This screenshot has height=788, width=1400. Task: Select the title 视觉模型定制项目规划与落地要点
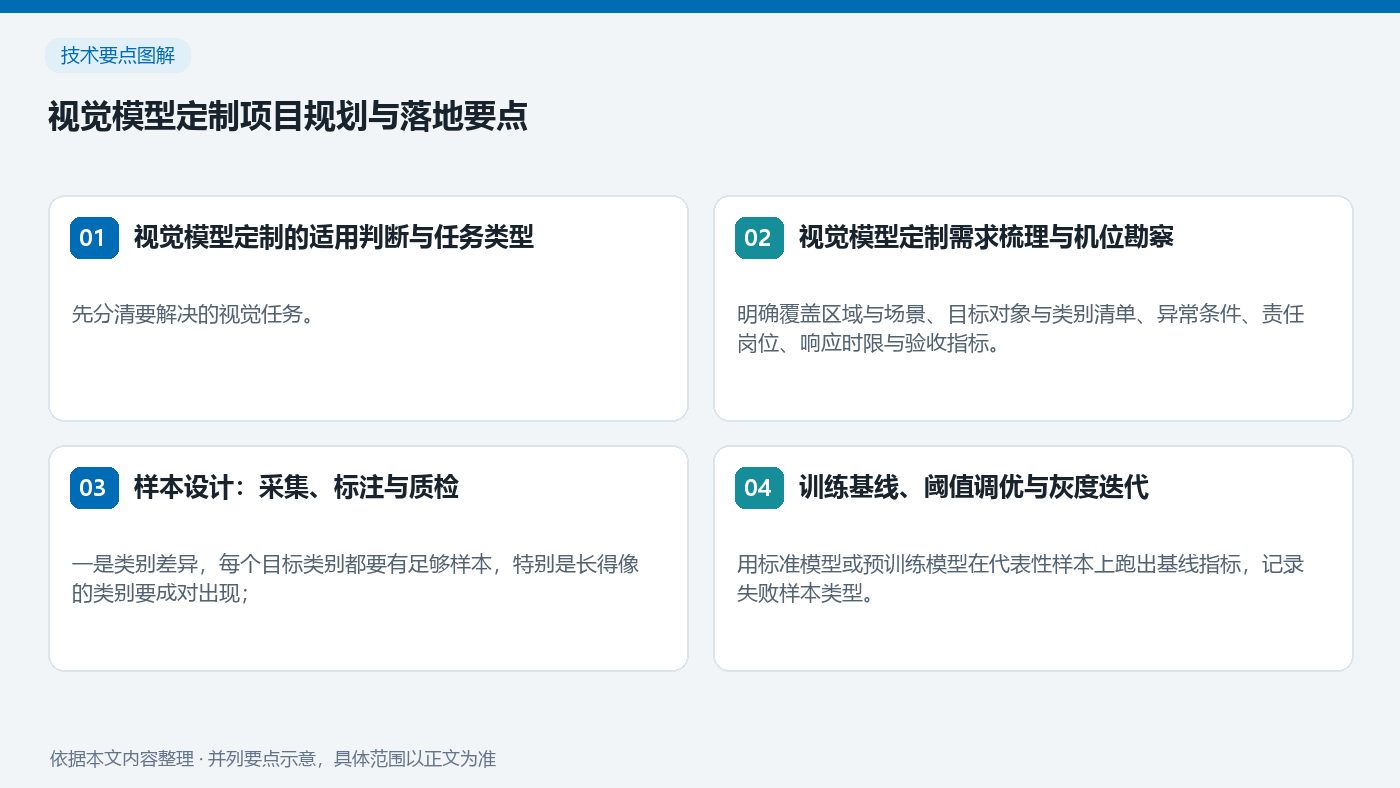click(x=288, y=117)
